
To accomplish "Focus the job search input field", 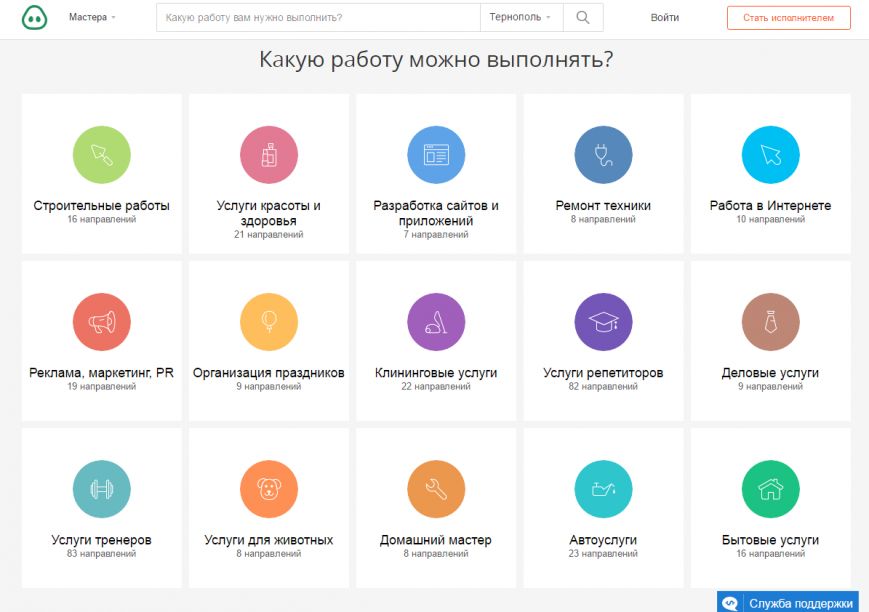I will [318, 17].
